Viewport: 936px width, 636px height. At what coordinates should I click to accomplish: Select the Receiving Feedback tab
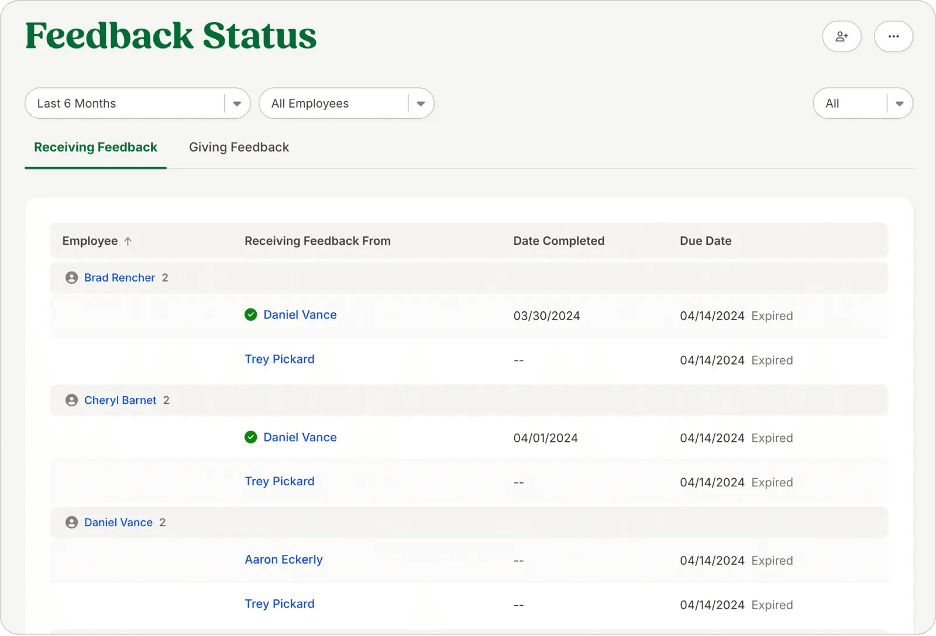tap(95, 147)
